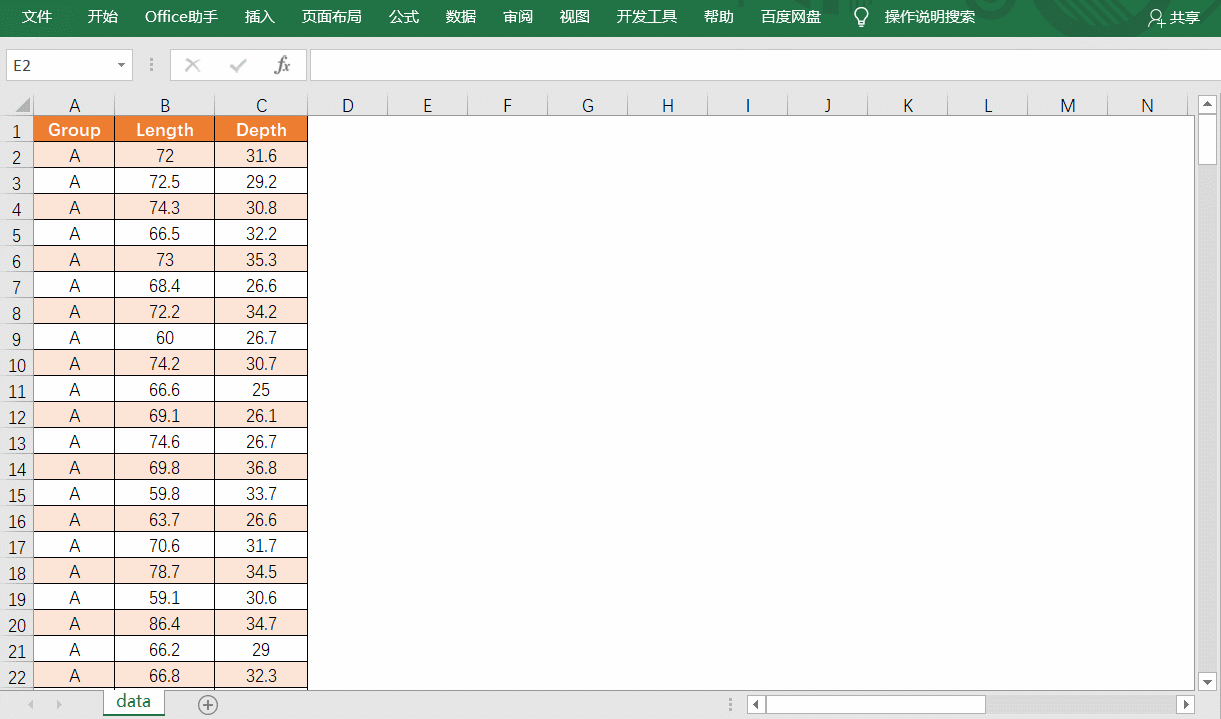This screenshot has width=1221, height=719.
Task: Select column B header
Action: tap(165, 105)
